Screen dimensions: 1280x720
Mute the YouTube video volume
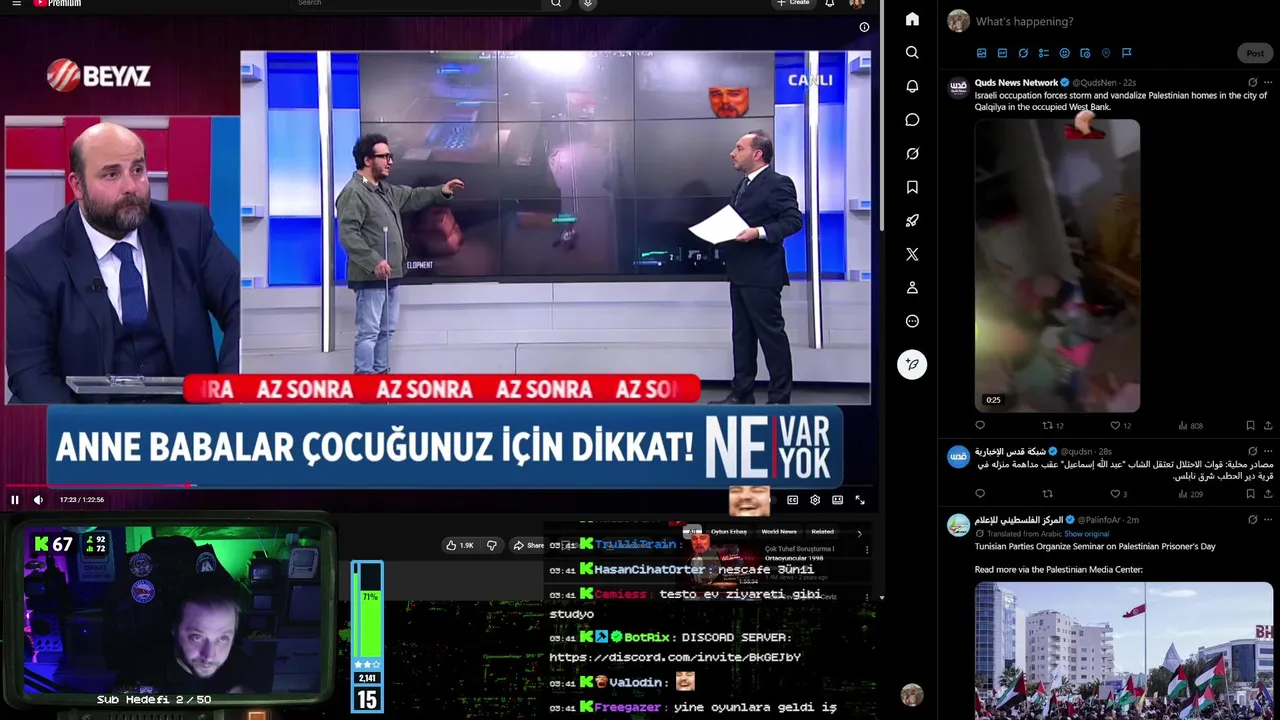pyautogui.click(x=38, y=500)
